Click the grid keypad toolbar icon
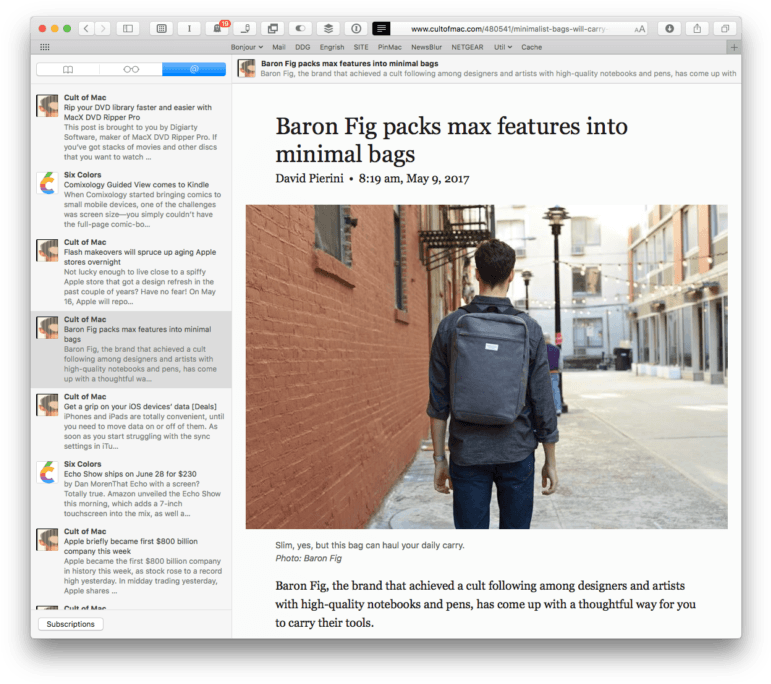Viewport: 771px width, 684px height. 161,29
